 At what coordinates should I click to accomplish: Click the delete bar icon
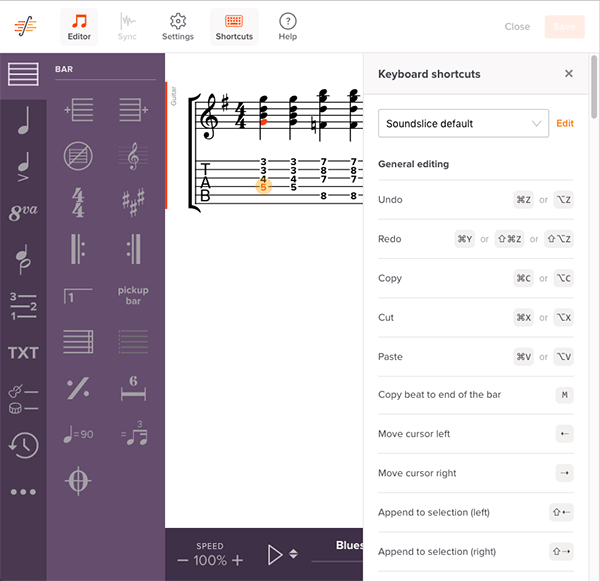tap(78, 156)
